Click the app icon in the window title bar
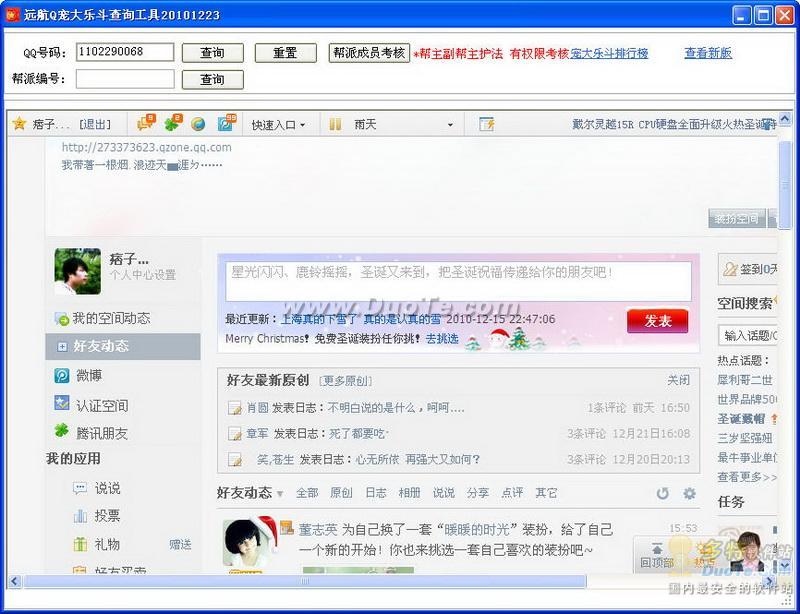Screen dimensions: 800x614 pos(12,15)
